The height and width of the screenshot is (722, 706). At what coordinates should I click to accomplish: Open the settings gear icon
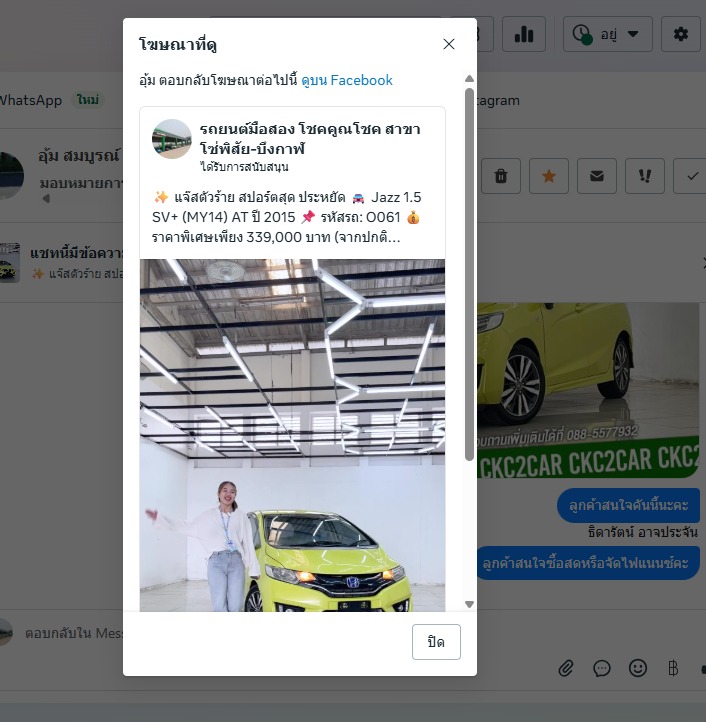click(x=681, y=34)
